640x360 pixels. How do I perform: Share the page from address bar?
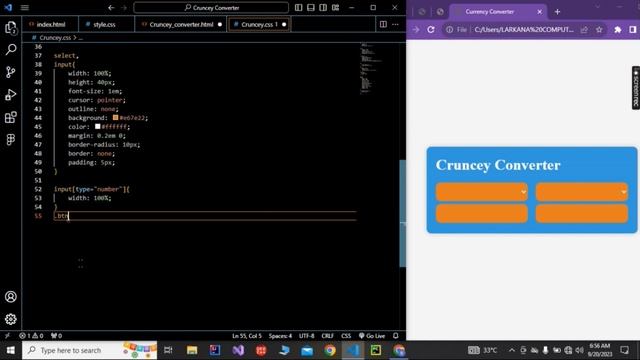(x=584, y=29)
